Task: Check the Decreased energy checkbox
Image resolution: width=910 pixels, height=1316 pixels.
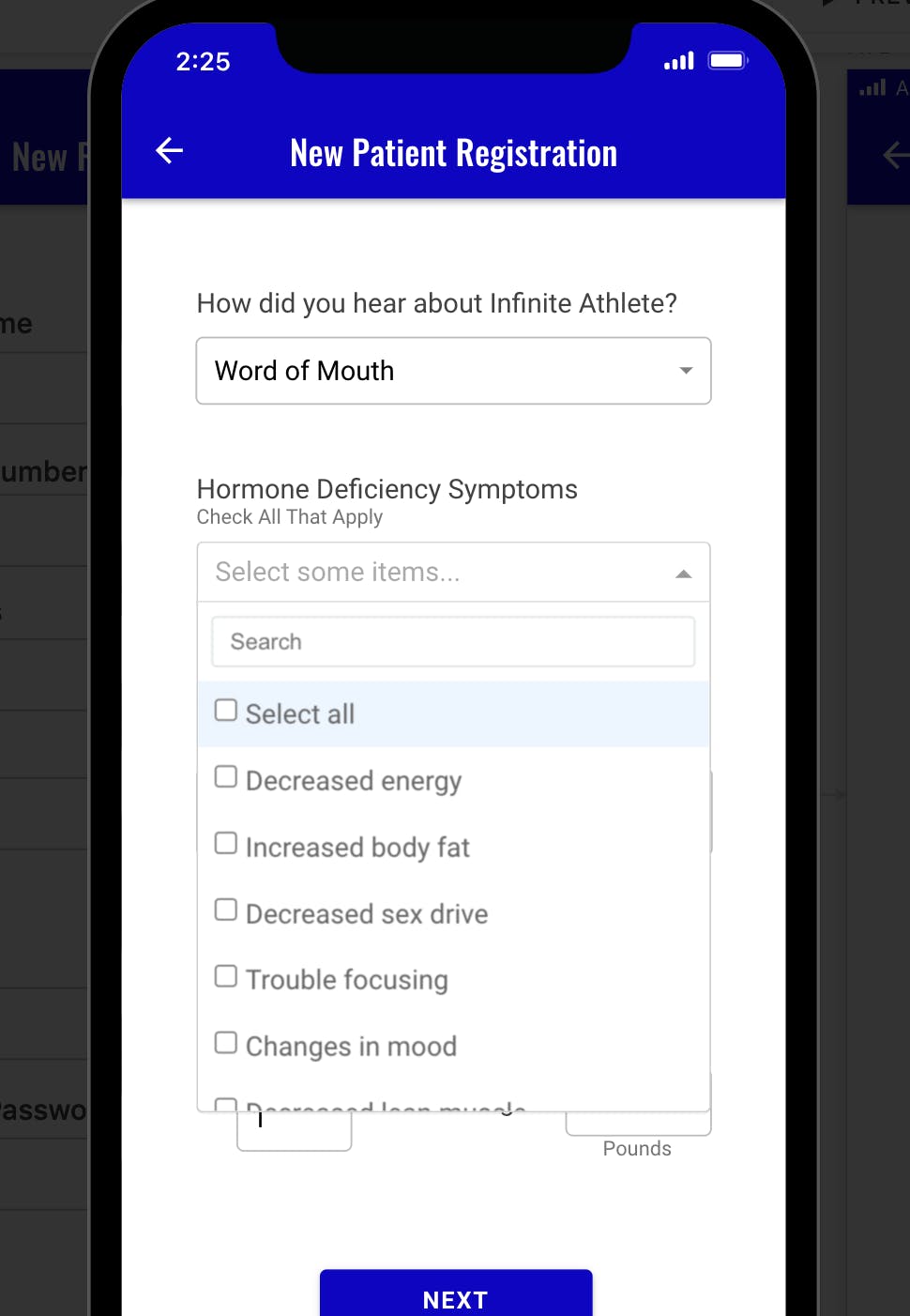Action: [226, 777]
